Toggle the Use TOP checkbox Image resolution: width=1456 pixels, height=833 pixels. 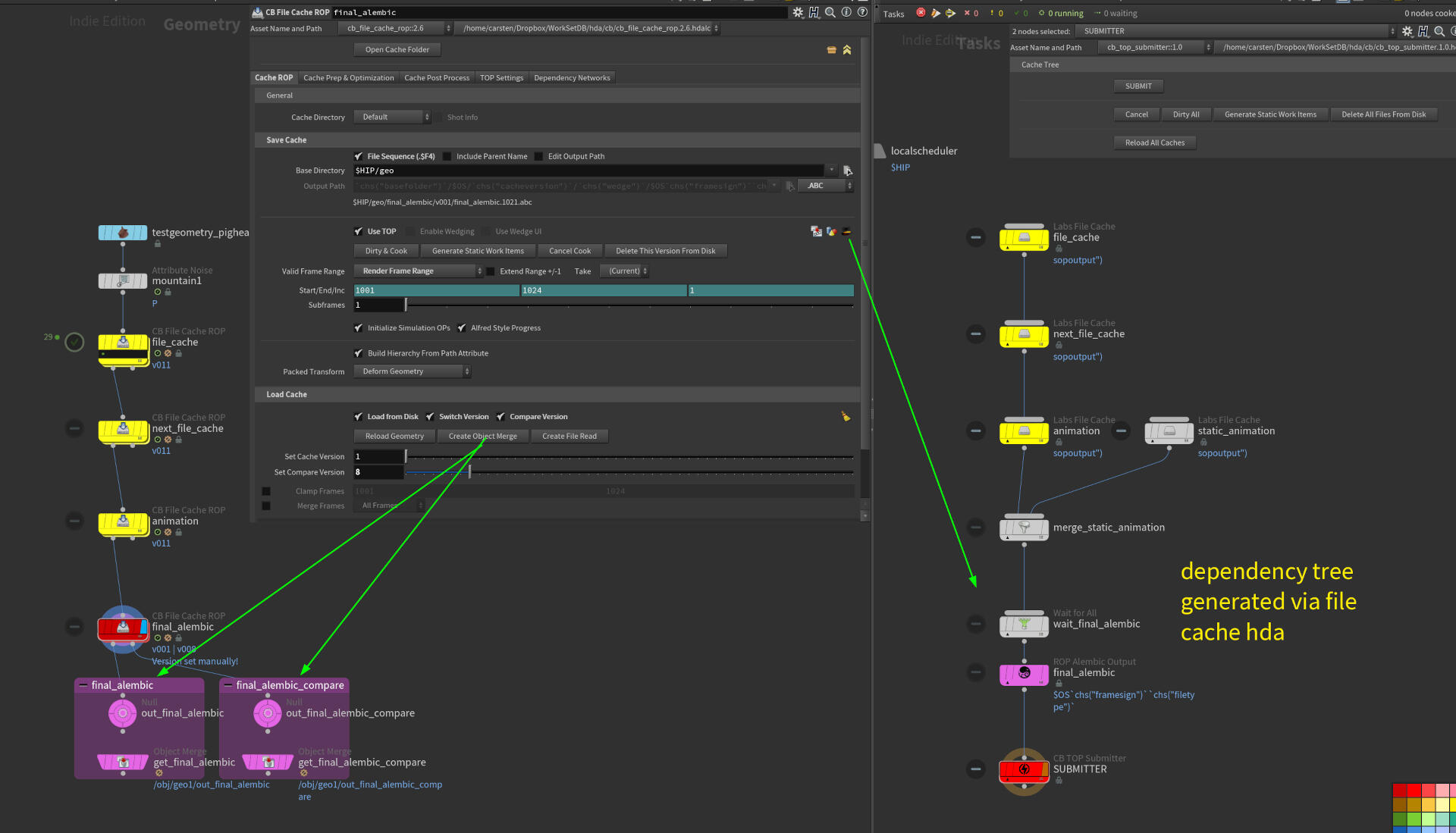(x=359, y=232)
